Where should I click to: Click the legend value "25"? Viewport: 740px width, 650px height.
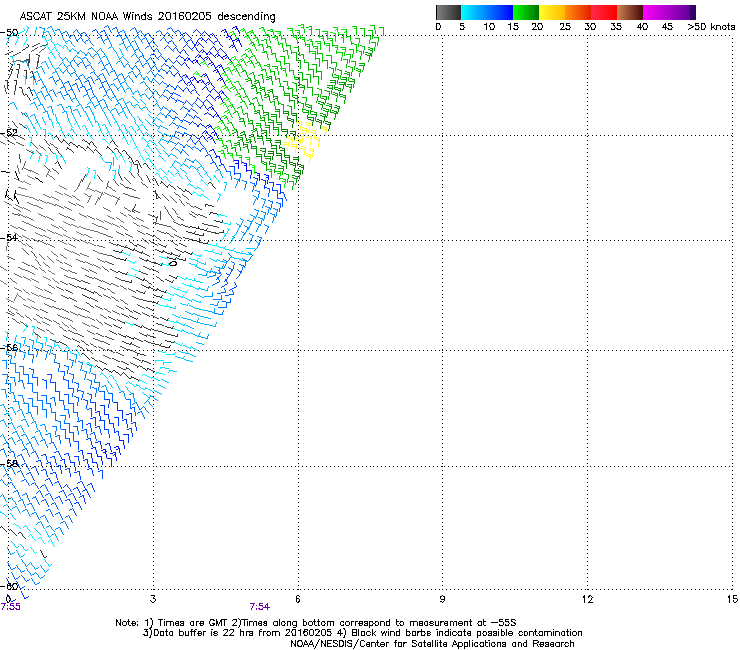point(565,27)
